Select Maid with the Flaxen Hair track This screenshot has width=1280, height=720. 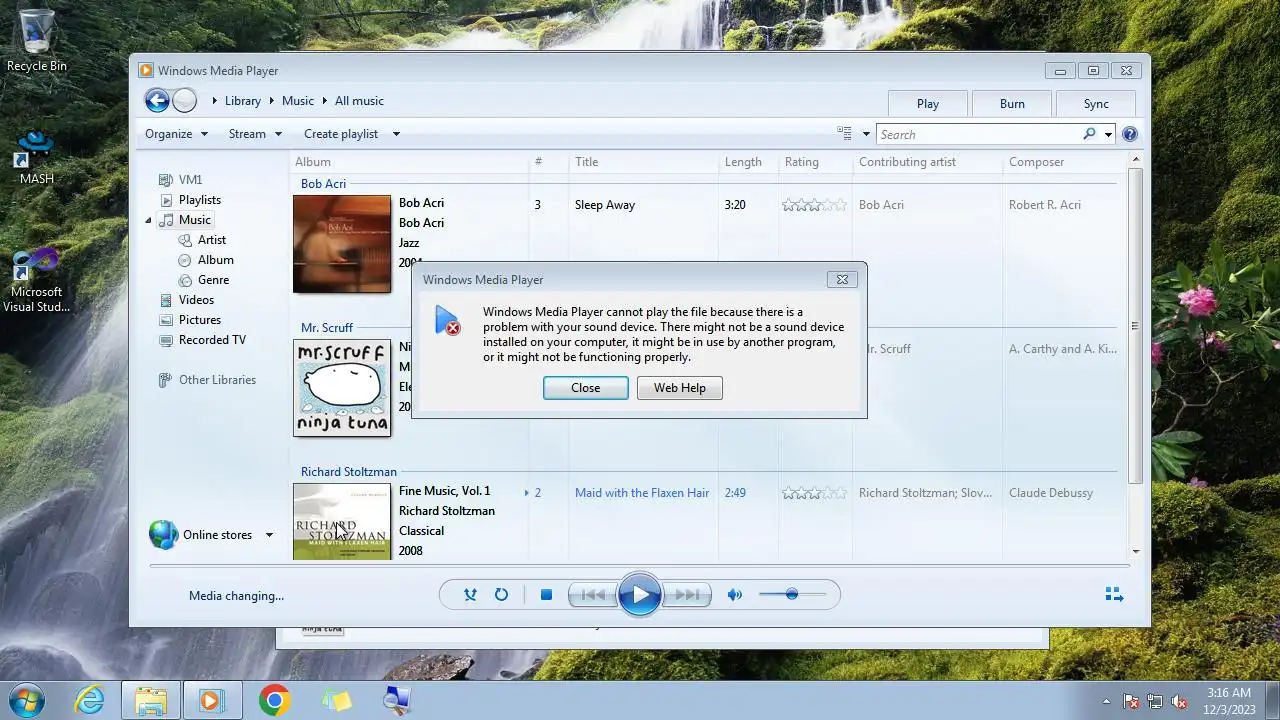click(642, 493)
